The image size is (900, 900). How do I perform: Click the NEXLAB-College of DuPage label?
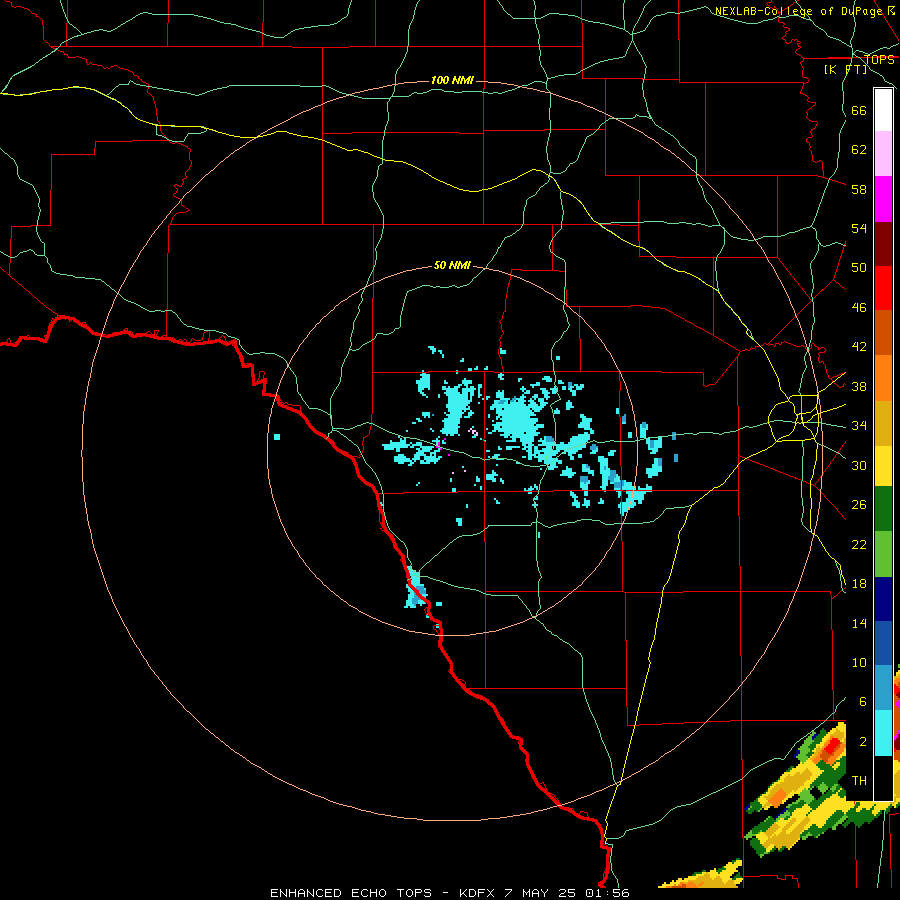(x=798, y=11)
